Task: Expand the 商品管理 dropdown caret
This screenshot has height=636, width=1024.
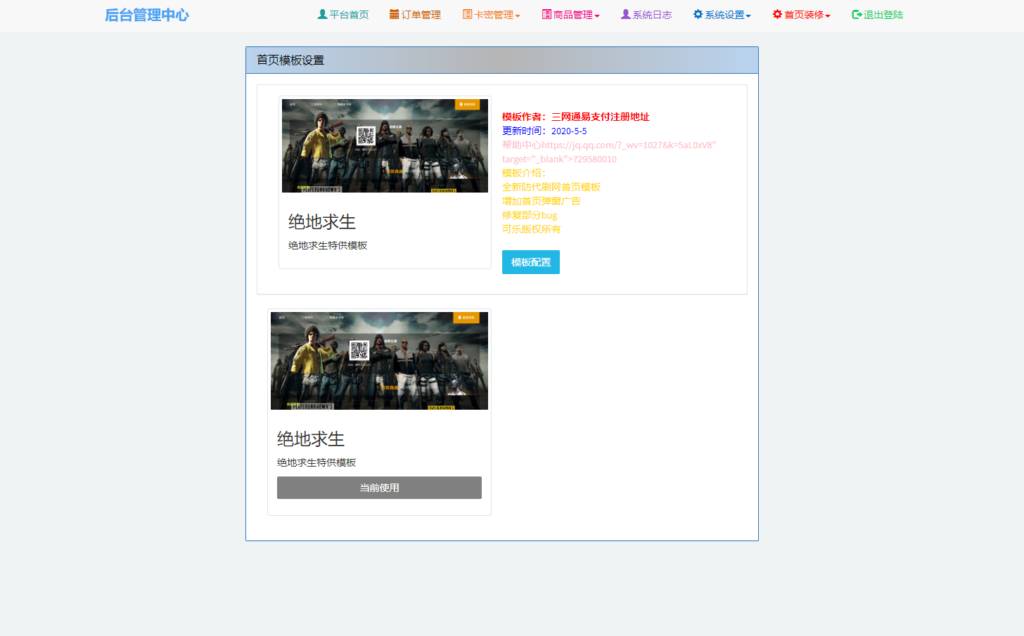Action: pos(597,16)
